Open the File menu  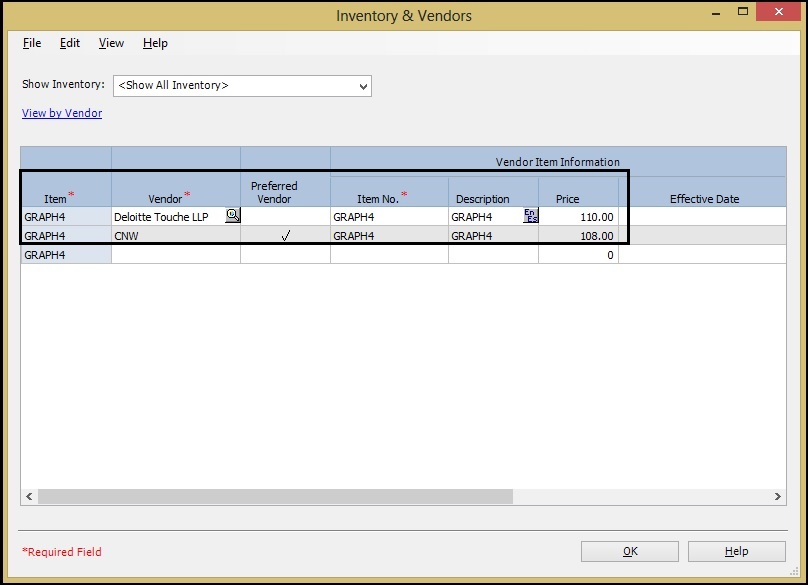point(32,43)
